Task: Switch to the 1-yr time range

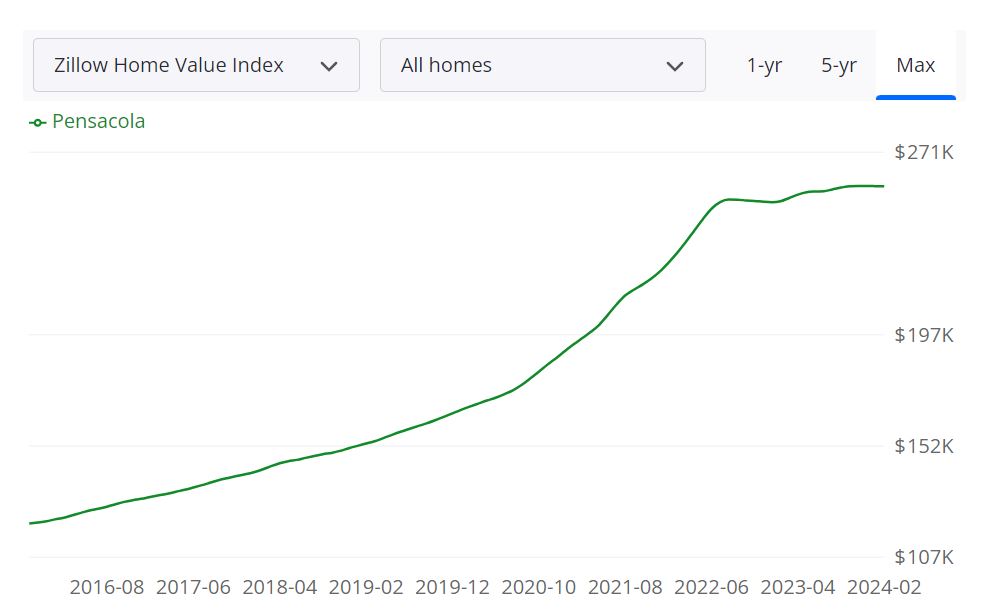Action: [764, 65]
